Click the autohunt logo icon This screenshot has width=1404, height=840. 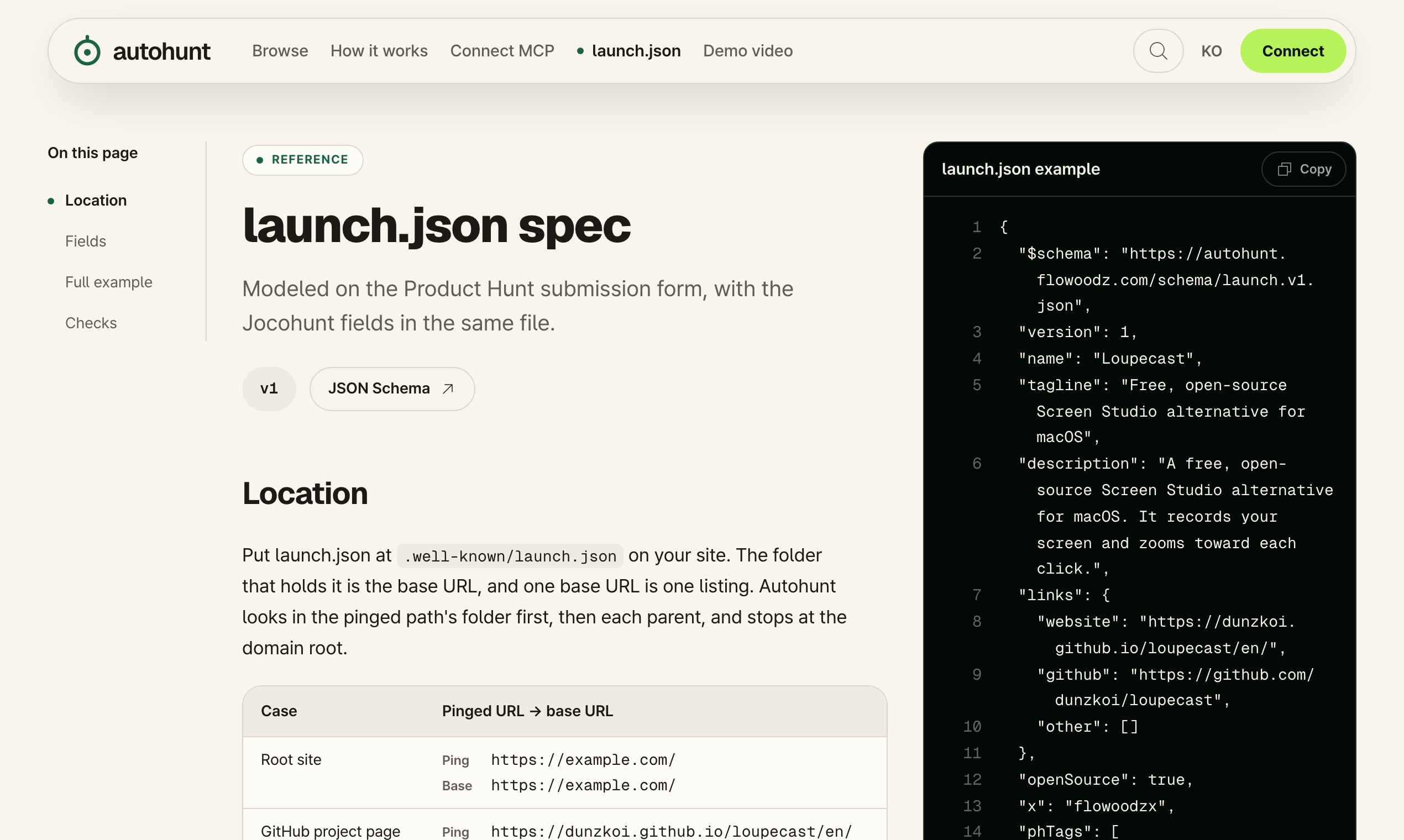[87, 51]
